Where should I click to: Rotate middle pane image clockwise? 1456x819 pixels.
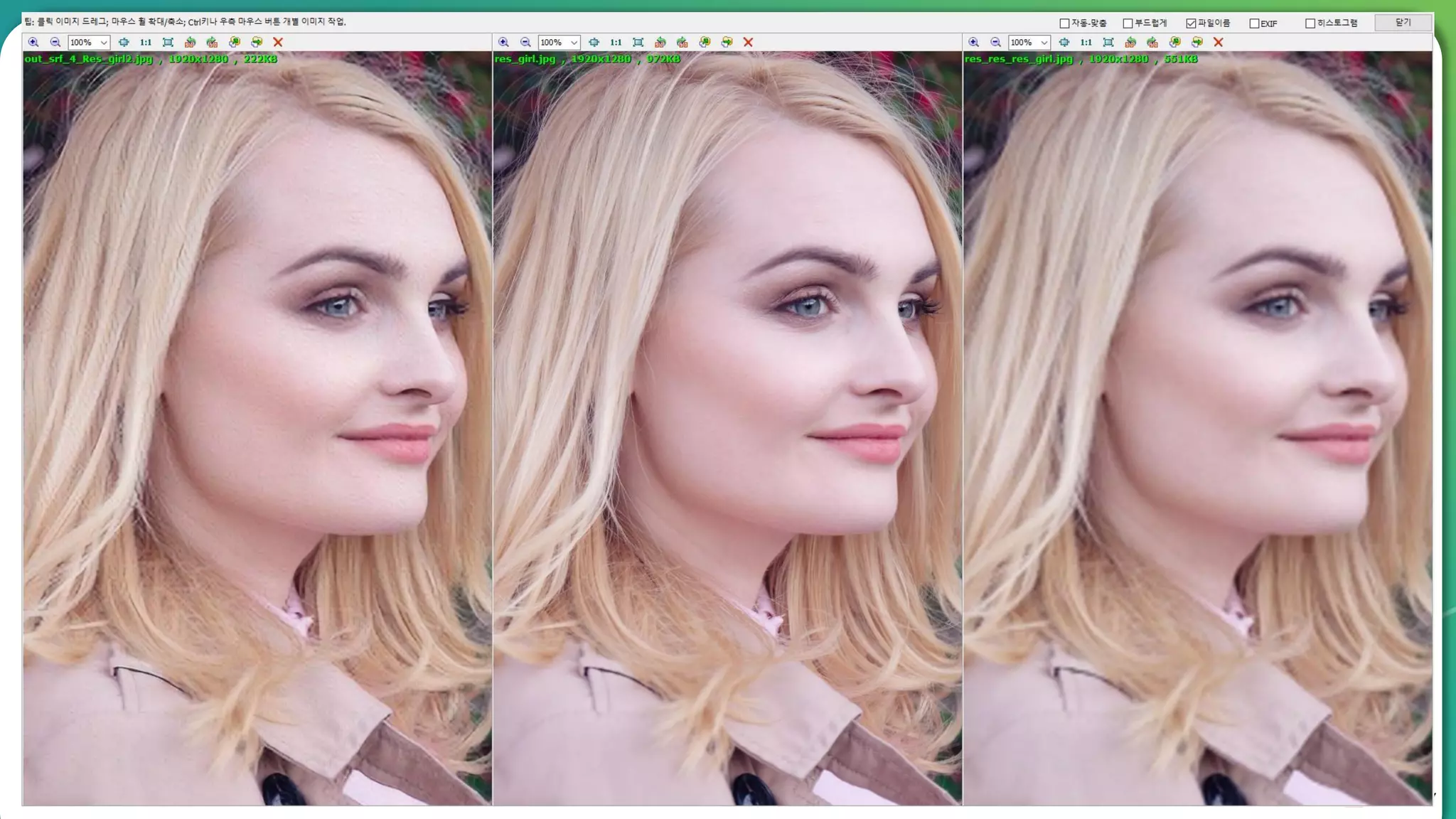pos(682,43)
